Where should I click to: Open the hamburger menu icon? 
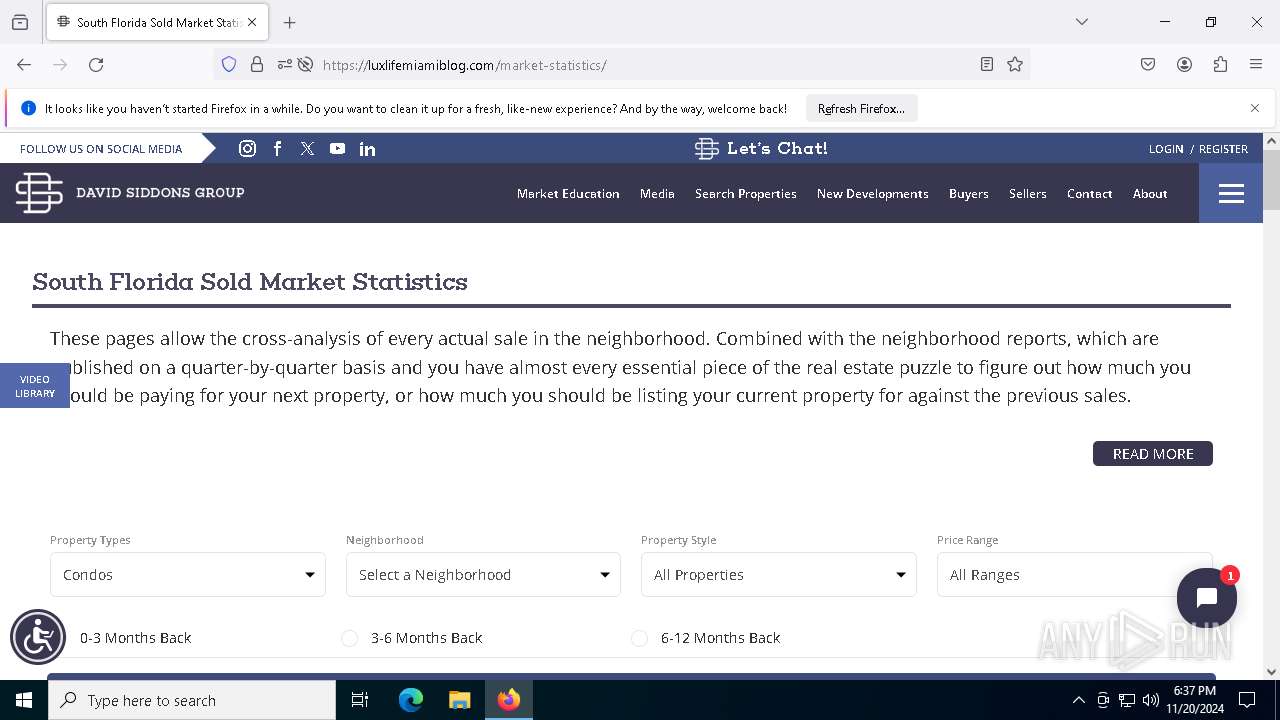(1231, 193)
